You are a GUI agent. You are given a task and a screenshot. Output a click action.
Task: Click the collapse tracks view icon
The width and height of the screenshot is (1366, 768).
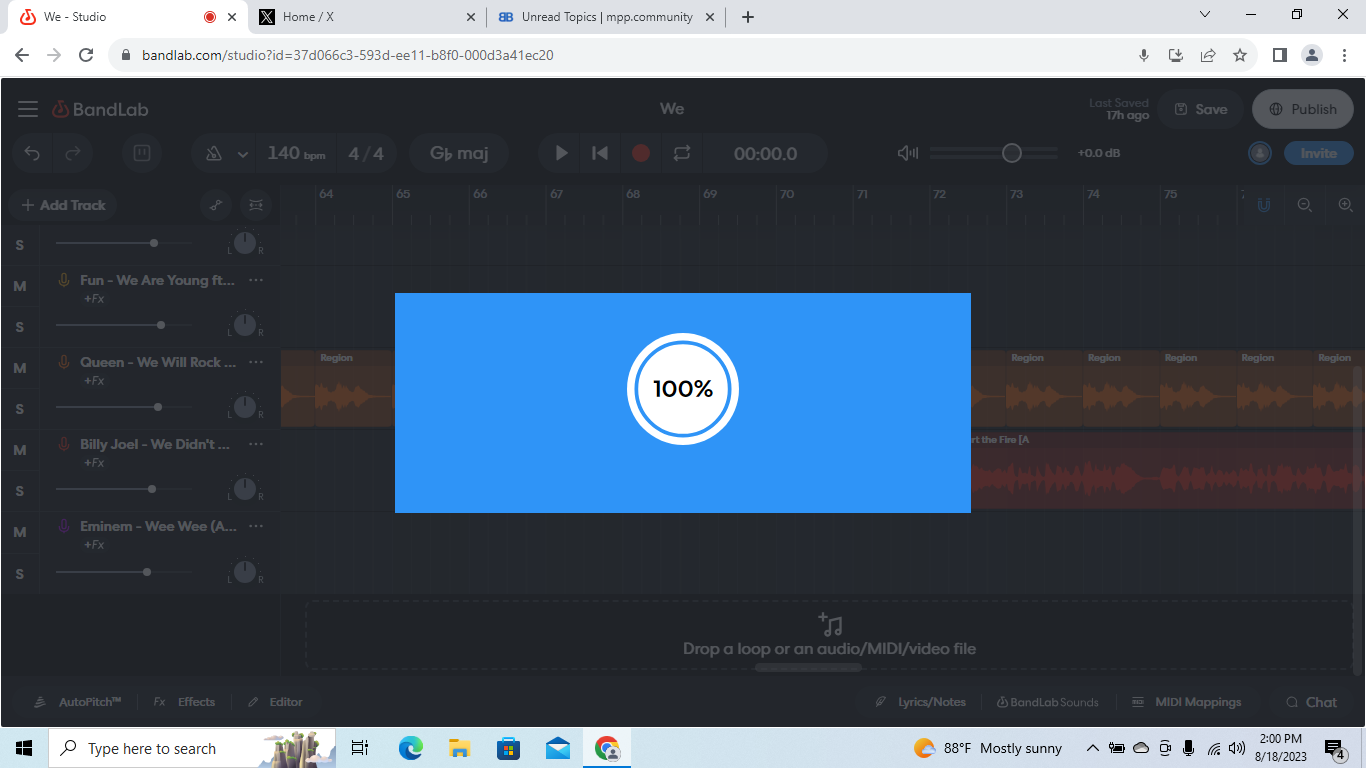tap(256, 205)
